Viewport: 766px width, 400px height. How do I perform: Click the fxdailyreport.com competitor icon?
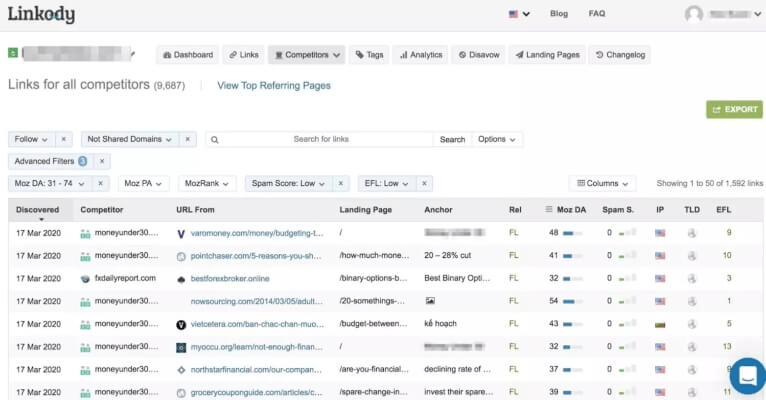pyautogui.click(x=85, y=279)
